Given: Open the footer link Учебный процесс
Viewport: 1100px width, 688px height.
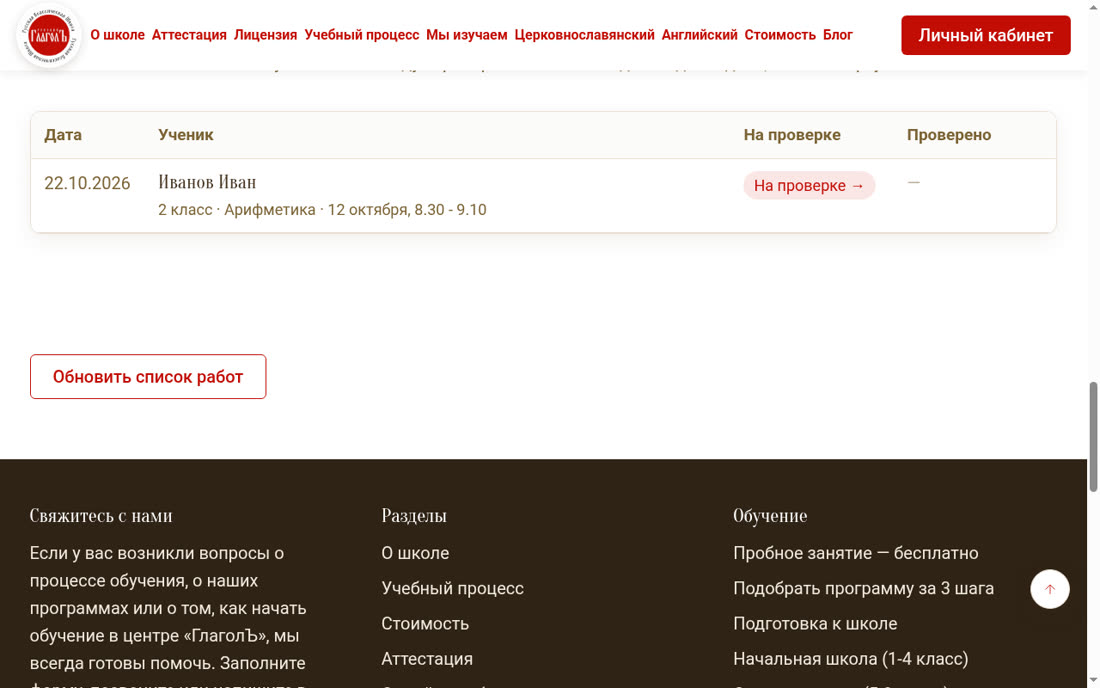Looking at the screenshot, I should click(452, 588).
